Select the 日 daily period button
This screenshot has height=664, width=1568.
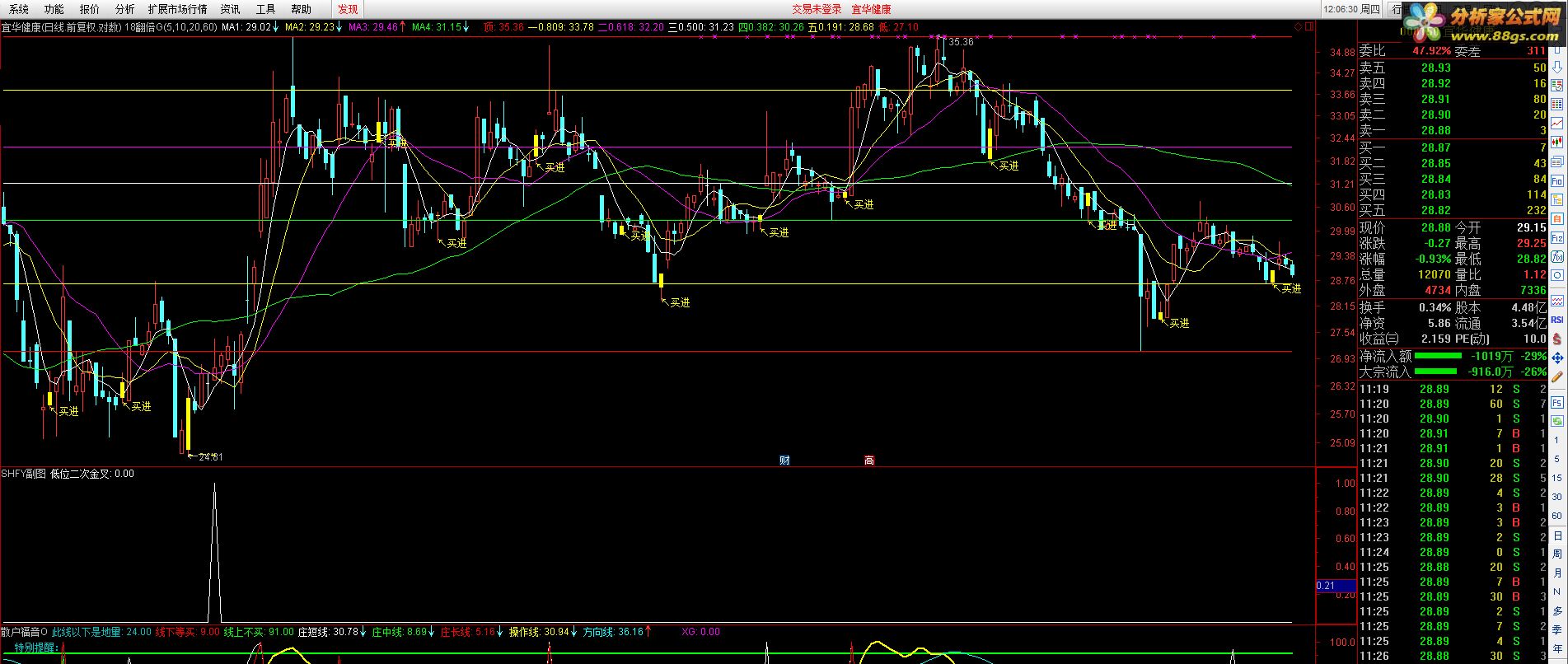tap(1557, 535)
